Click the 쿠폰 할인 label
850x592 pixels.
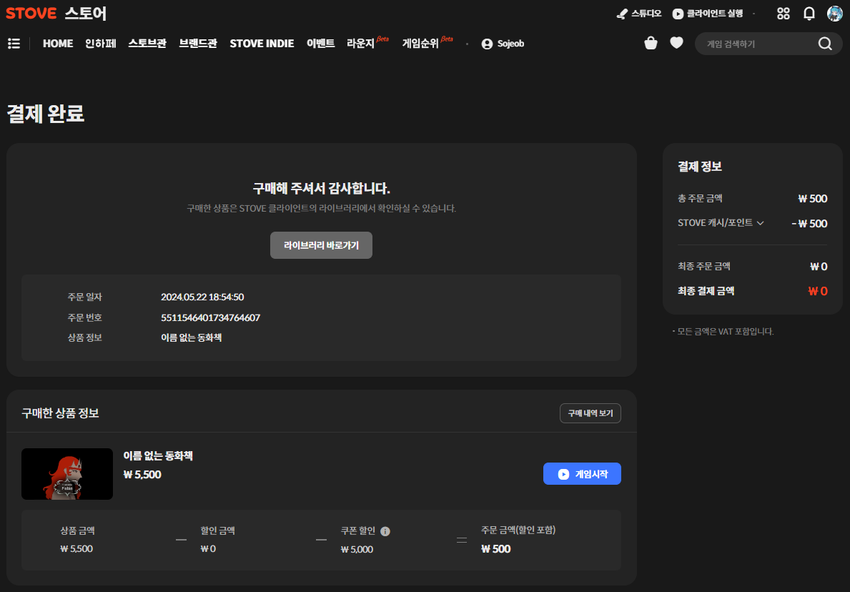pos(358,531)
